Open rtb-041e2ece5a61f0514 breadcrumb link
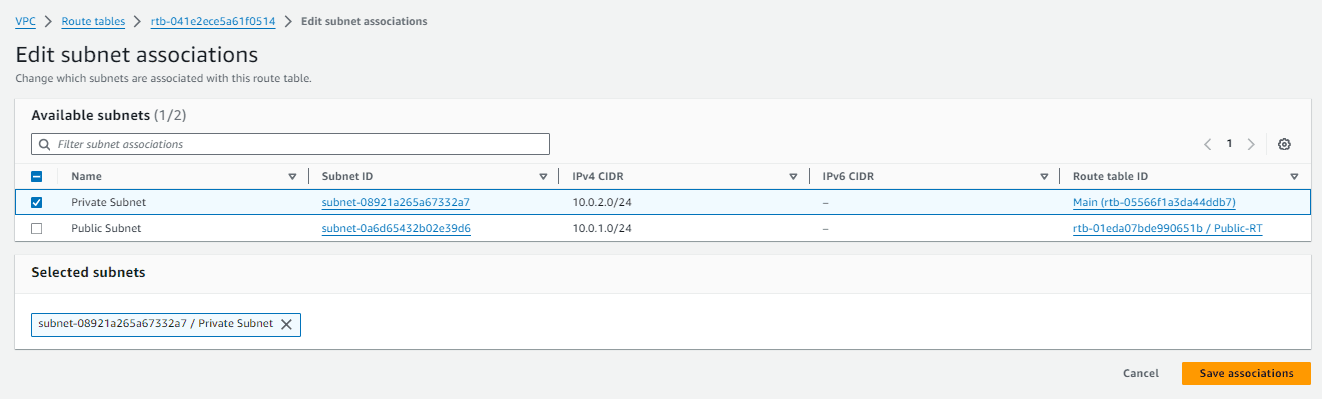 pyautogui.click(x=213, y=21)
